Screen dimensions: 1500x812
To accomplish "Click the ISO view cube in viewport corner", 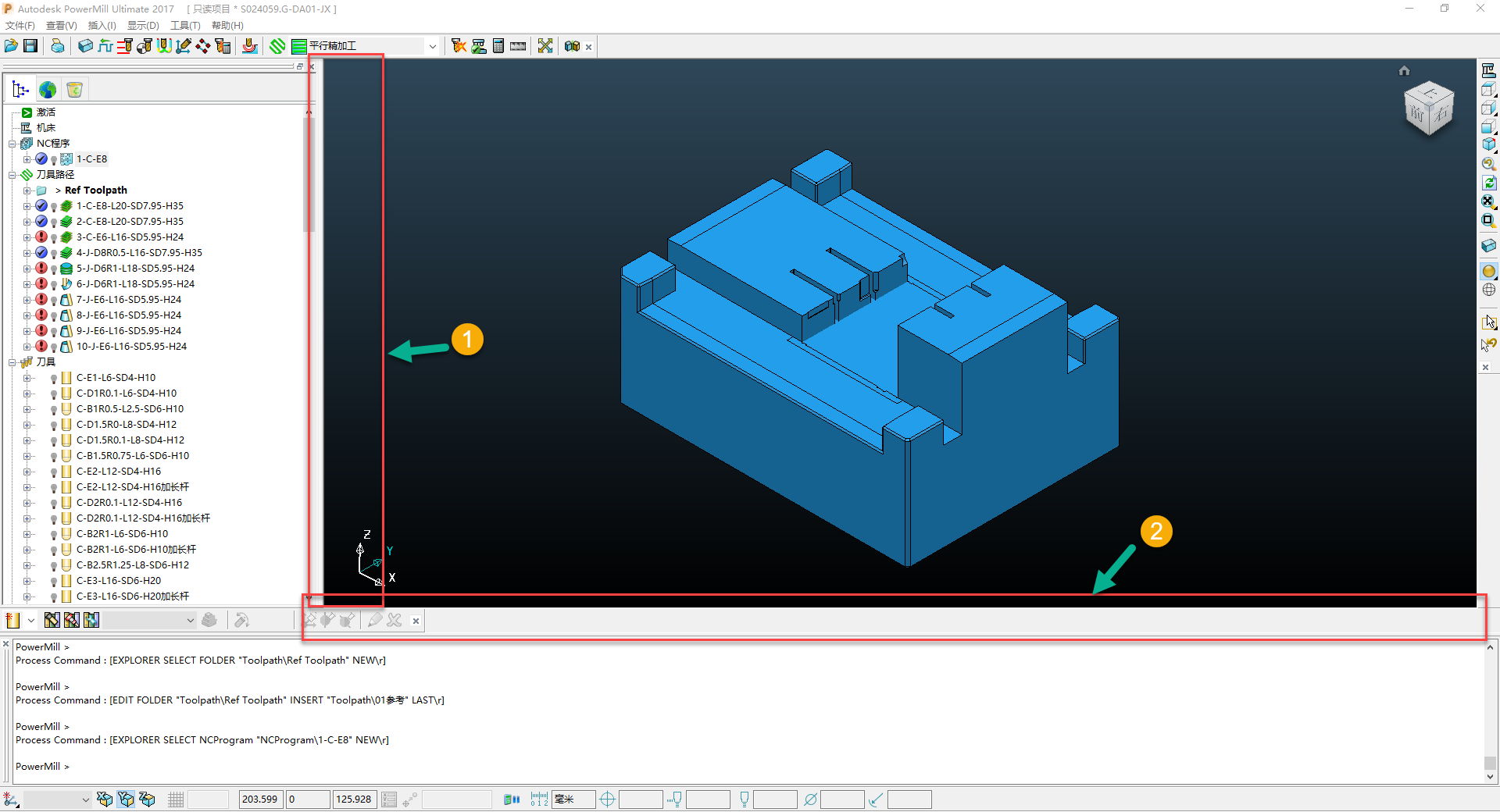I will pyautogui.click(x=1430, y=108).
